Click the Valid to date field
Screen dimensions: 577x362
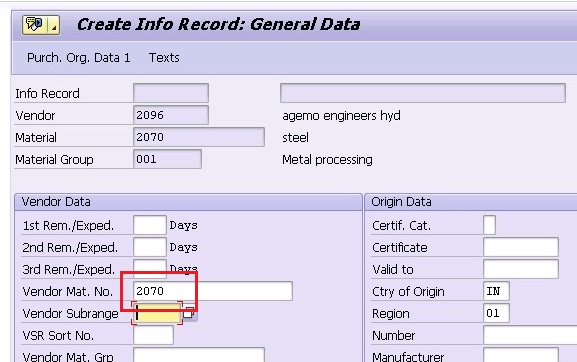coord(521,269)
